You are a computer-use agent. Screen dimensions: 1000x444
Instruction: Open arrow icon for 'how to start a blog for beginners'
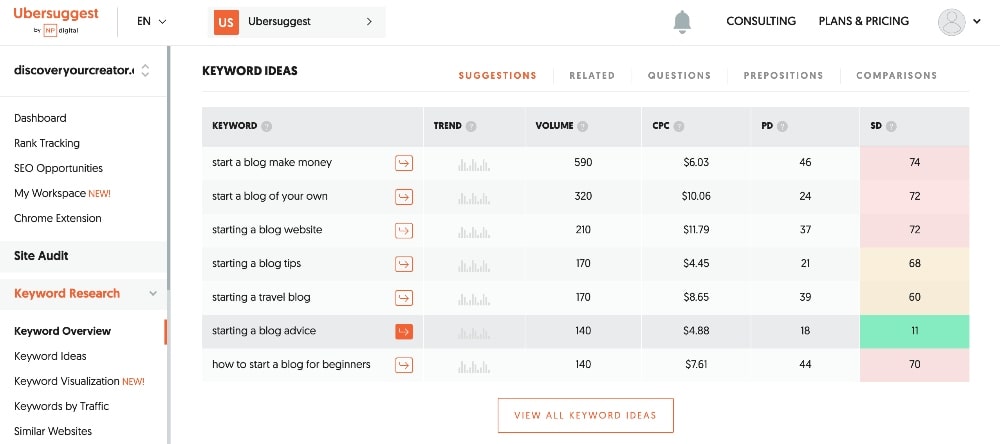404,365
